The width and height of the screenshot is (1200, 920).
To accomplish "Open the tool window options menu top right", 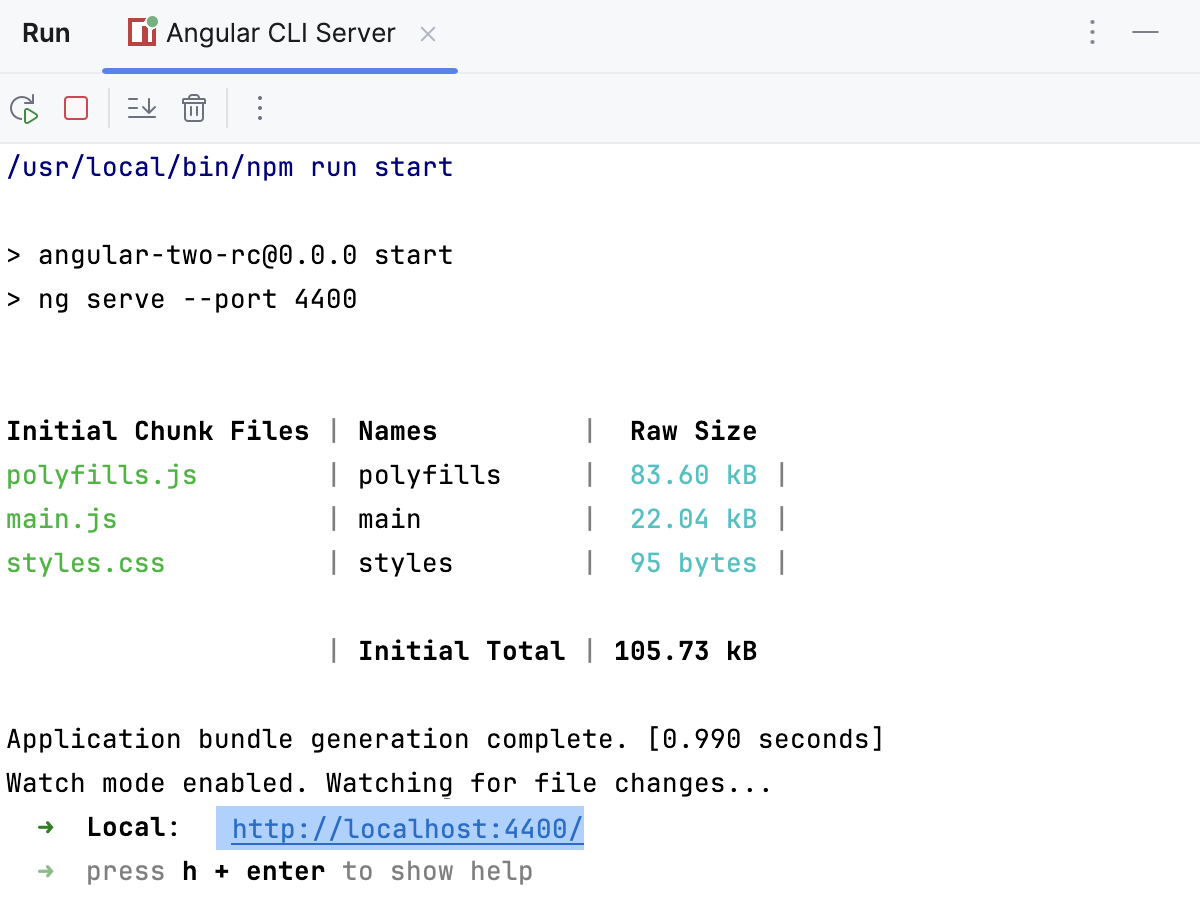I will click(1092, 32).
